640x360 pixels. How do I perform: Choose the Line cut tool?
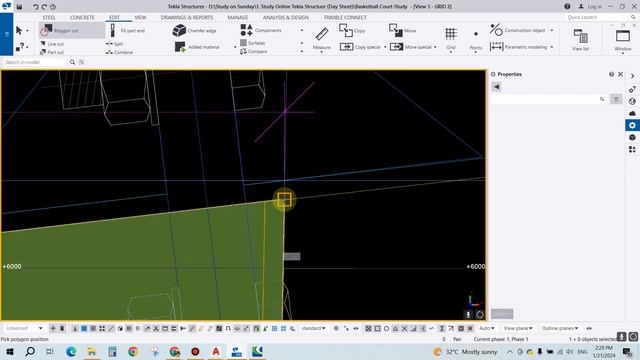point(52,44)
